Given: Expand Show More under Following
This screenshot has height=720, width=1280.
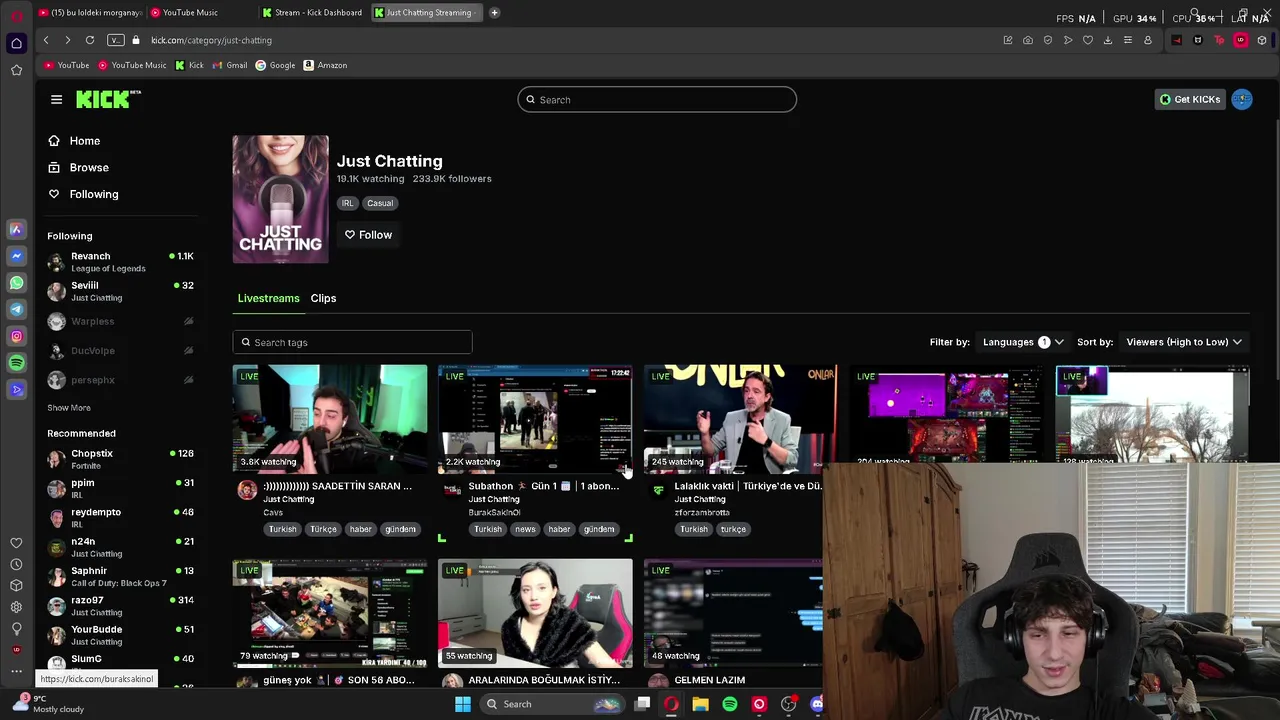Looking at the screenshot, I should click(69, 408).
